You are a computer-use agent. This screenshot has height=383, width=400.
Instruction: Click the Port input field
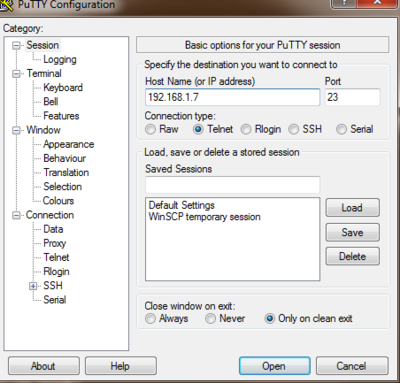coord(353,97)
